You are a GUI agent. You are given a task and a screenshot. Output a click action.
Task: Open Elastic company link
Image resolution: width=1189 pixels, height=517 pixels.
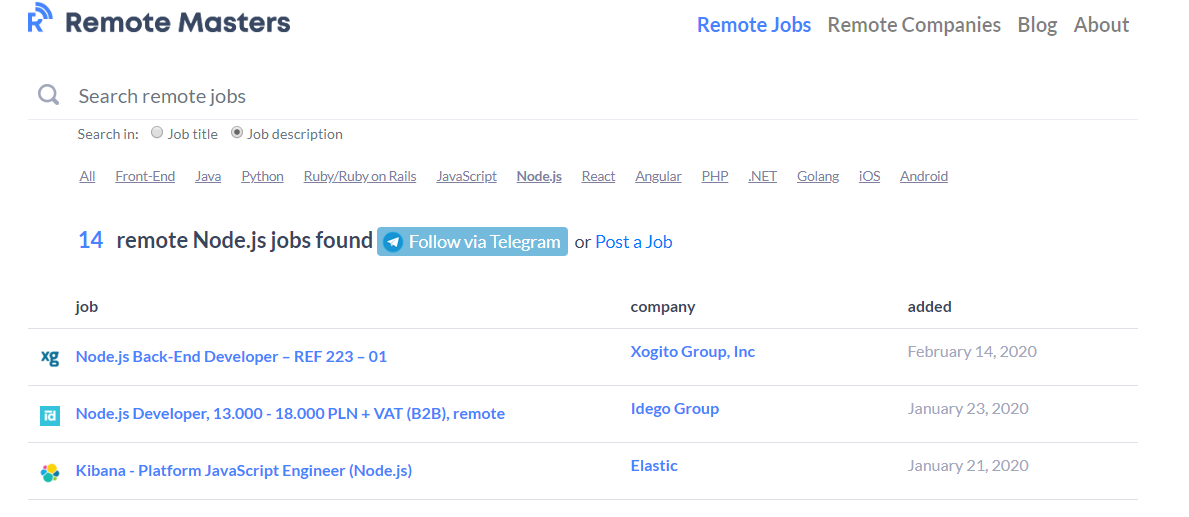click(x=654, y=466)
